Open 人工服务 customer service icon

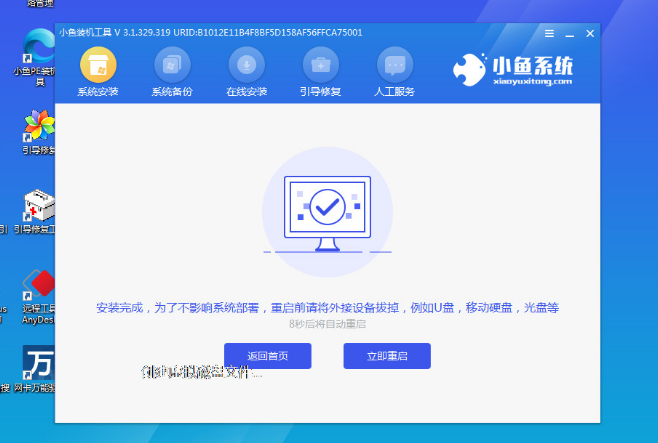tap(395, 65)
